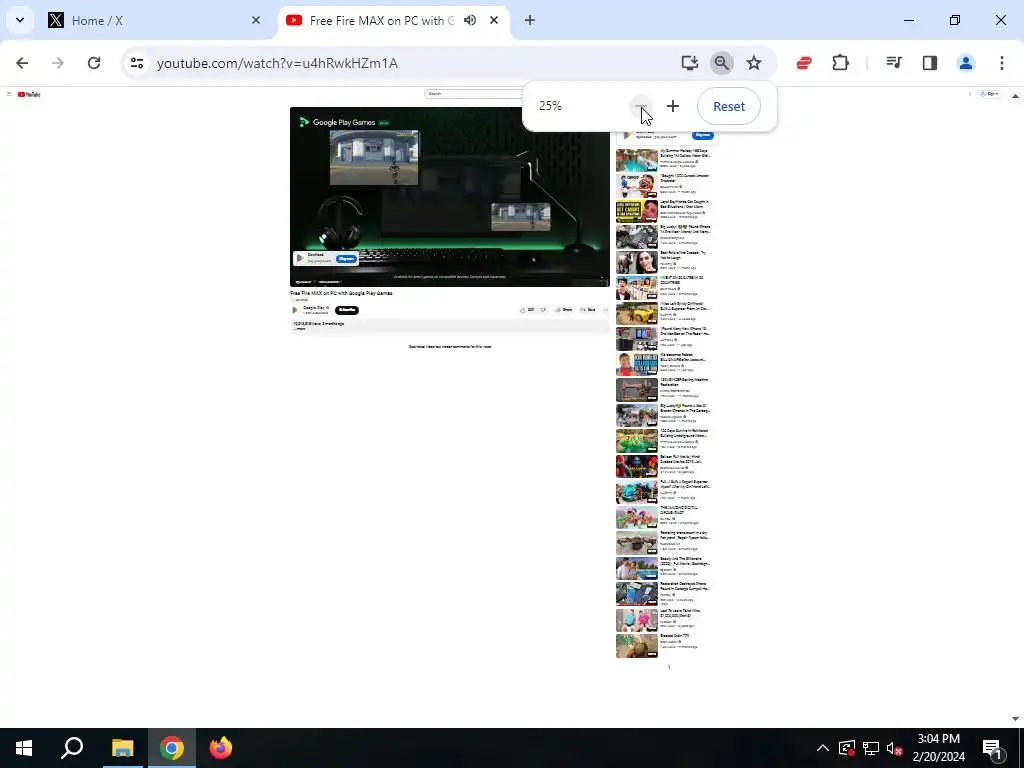Screen dimensions: 1024x768
Task: Open the sewing machine restoration thumbnail
Action: click(x=637, y=390)
